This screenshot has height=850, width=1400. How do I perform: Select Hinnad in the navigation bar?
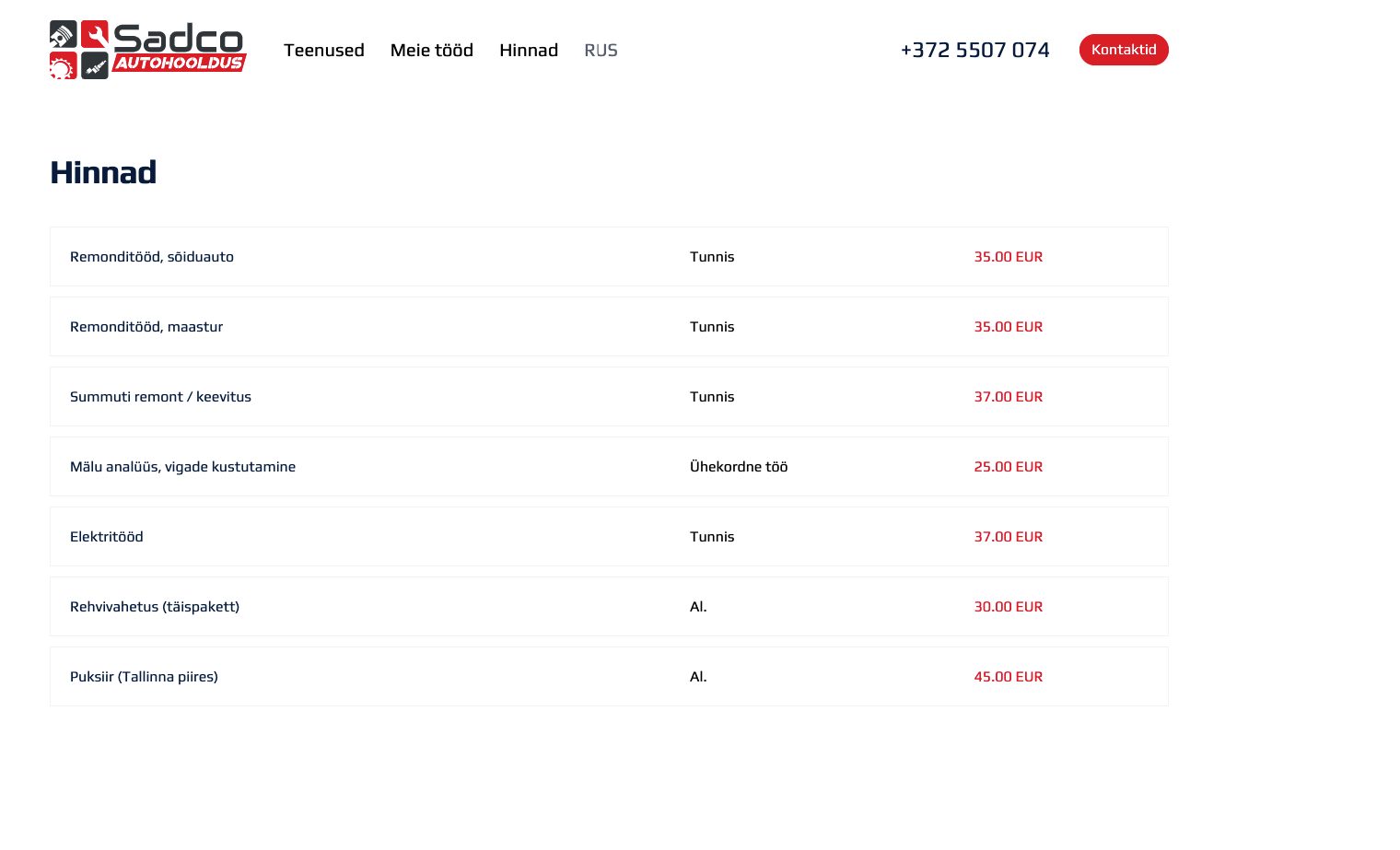(x=529, y=51)
